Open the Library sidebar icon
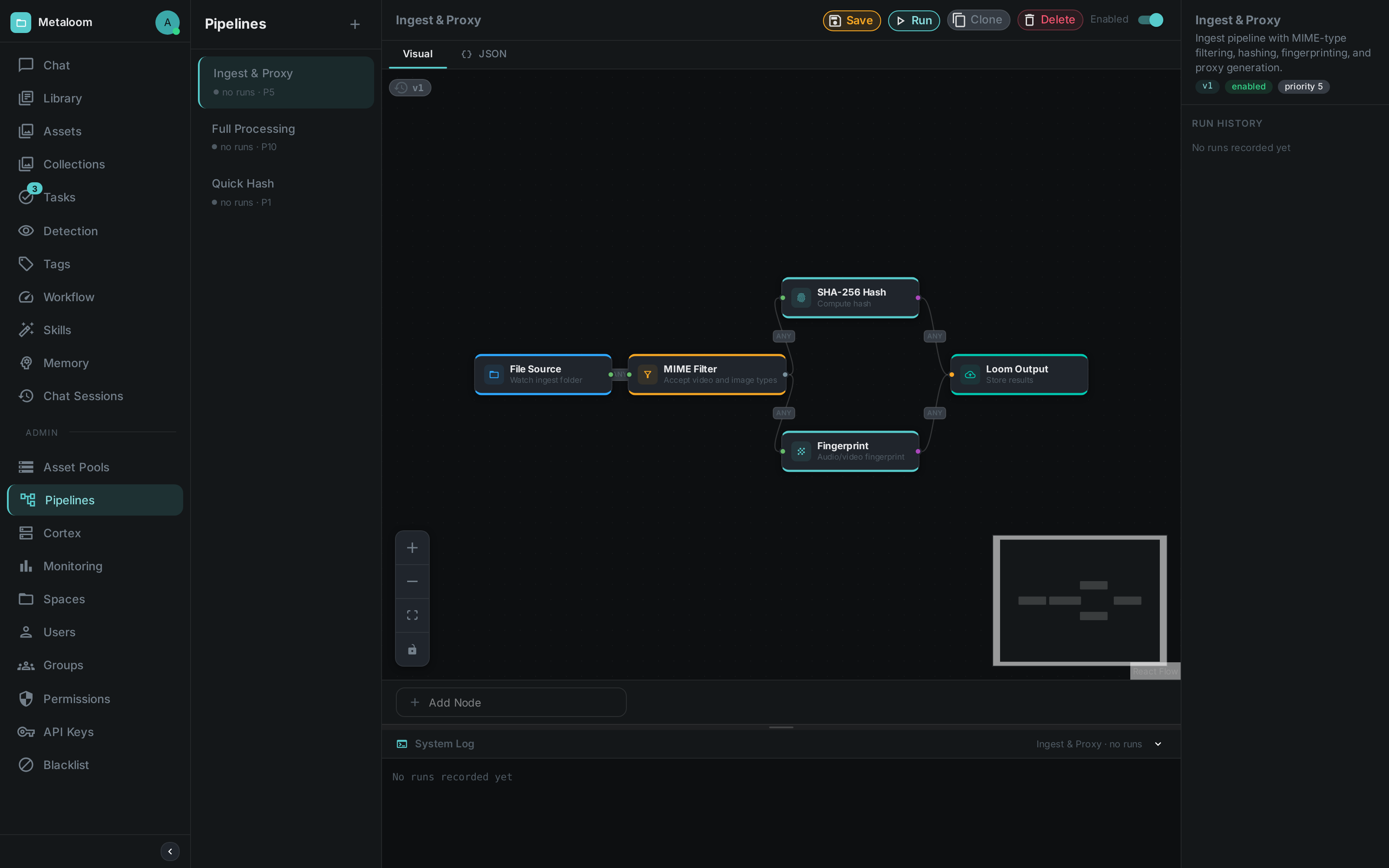The image size is (1389, 868). click(26, 98)
